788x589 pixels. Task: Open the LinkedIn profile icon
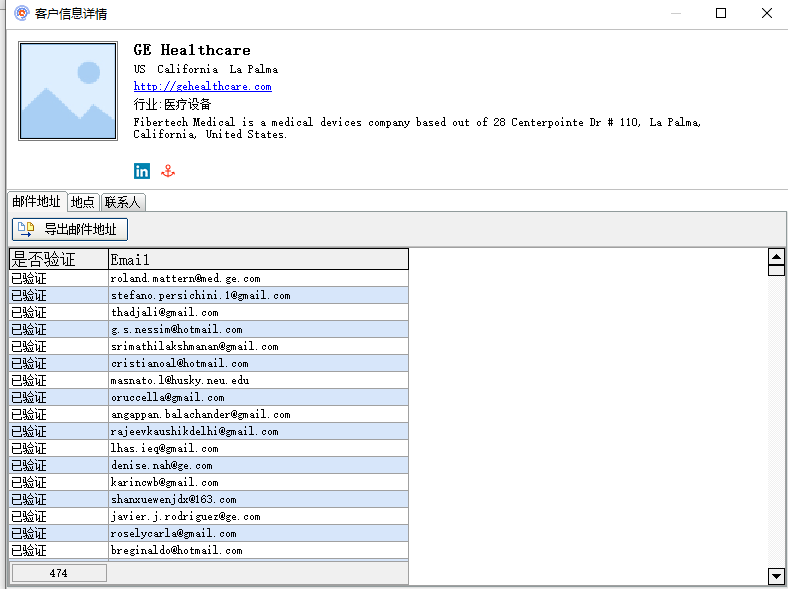click(x=142, y=171)
